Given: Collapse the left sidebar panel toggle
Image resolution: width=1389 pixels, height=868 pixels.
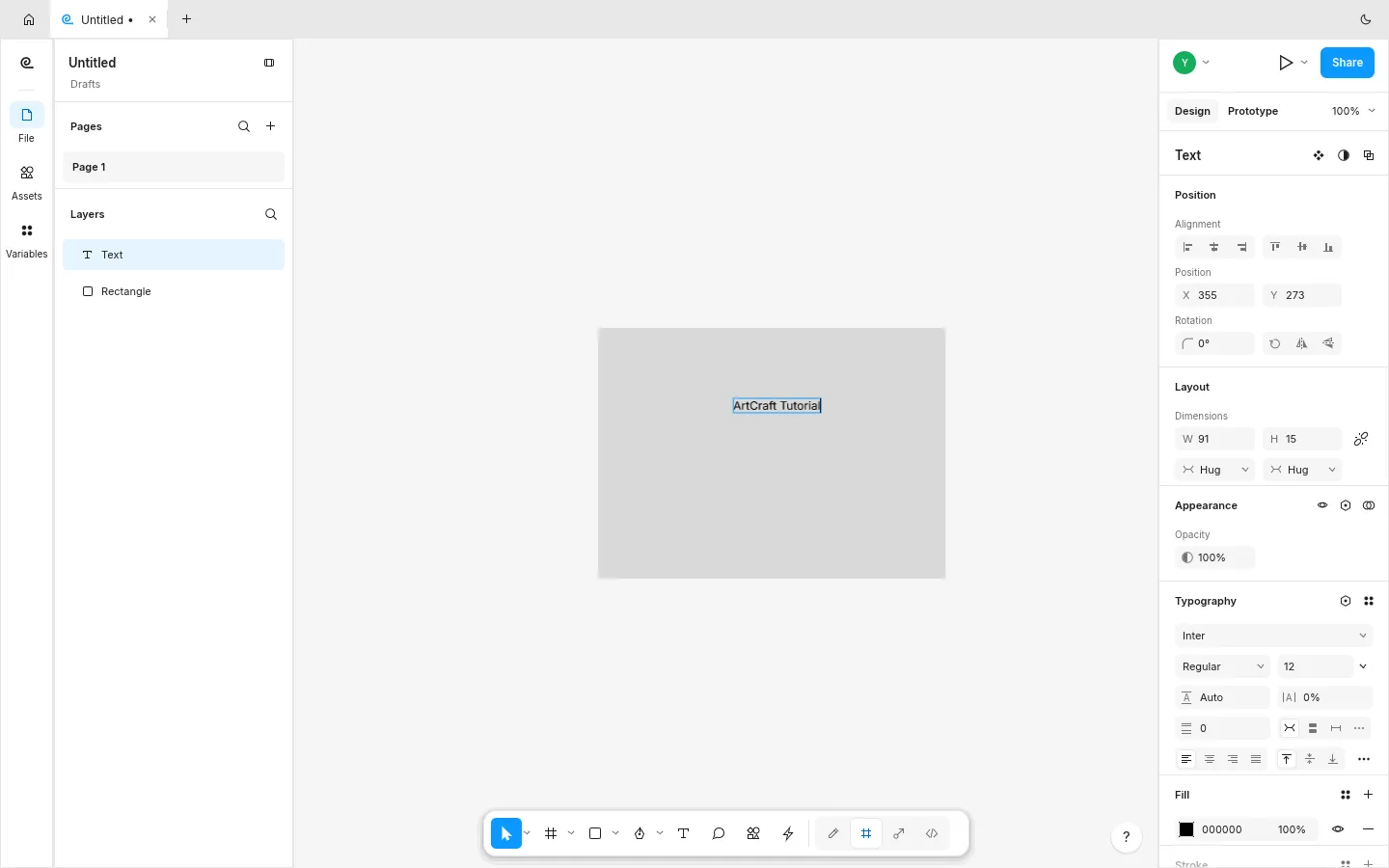Looking at the screenshot, I should (x=269, y=63).
